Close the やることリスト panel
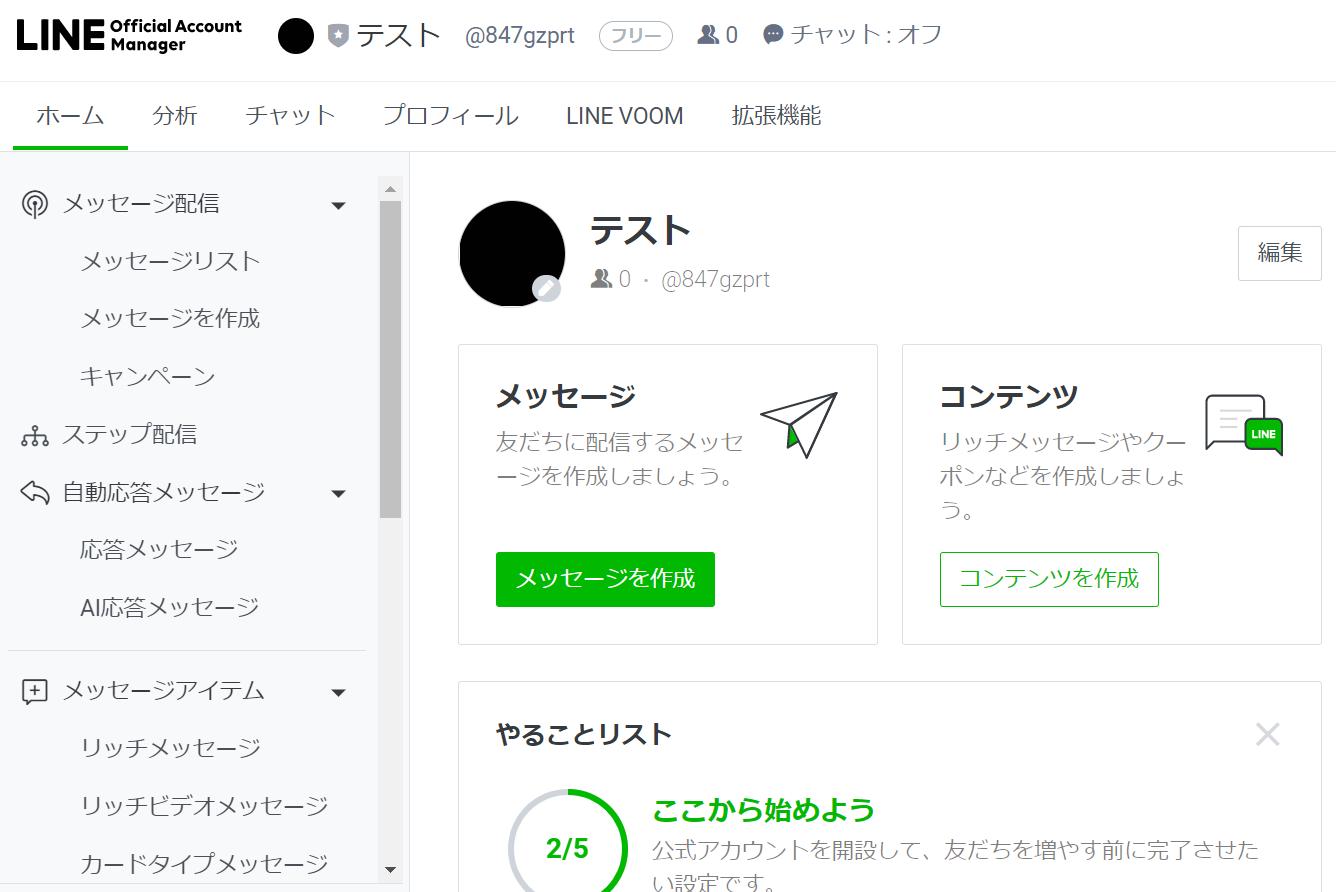This screenshot has width=1336, height=892. (1267, 735)
